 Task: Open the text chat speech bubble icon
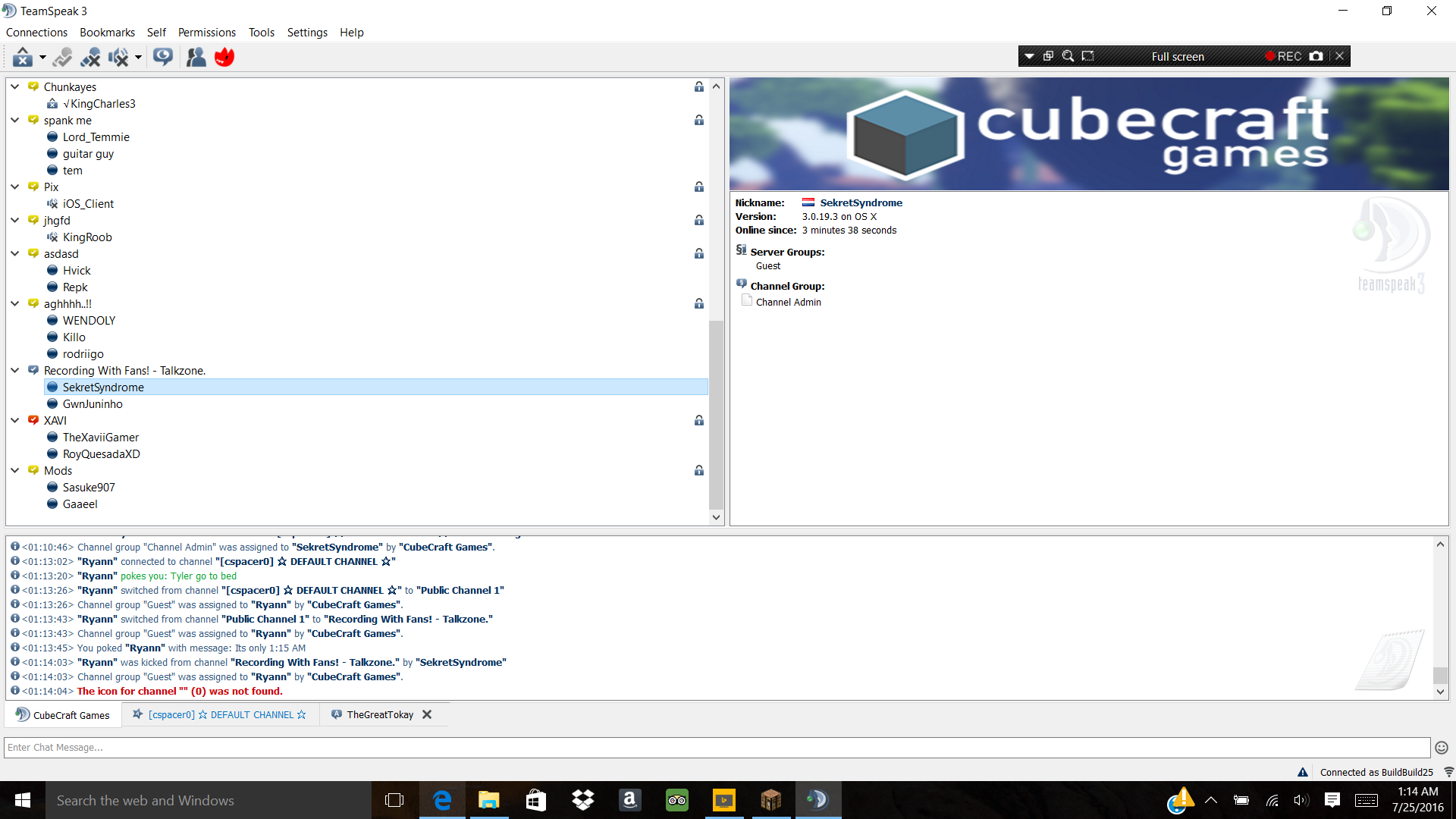pyautogui.click(x=163, y=57)
